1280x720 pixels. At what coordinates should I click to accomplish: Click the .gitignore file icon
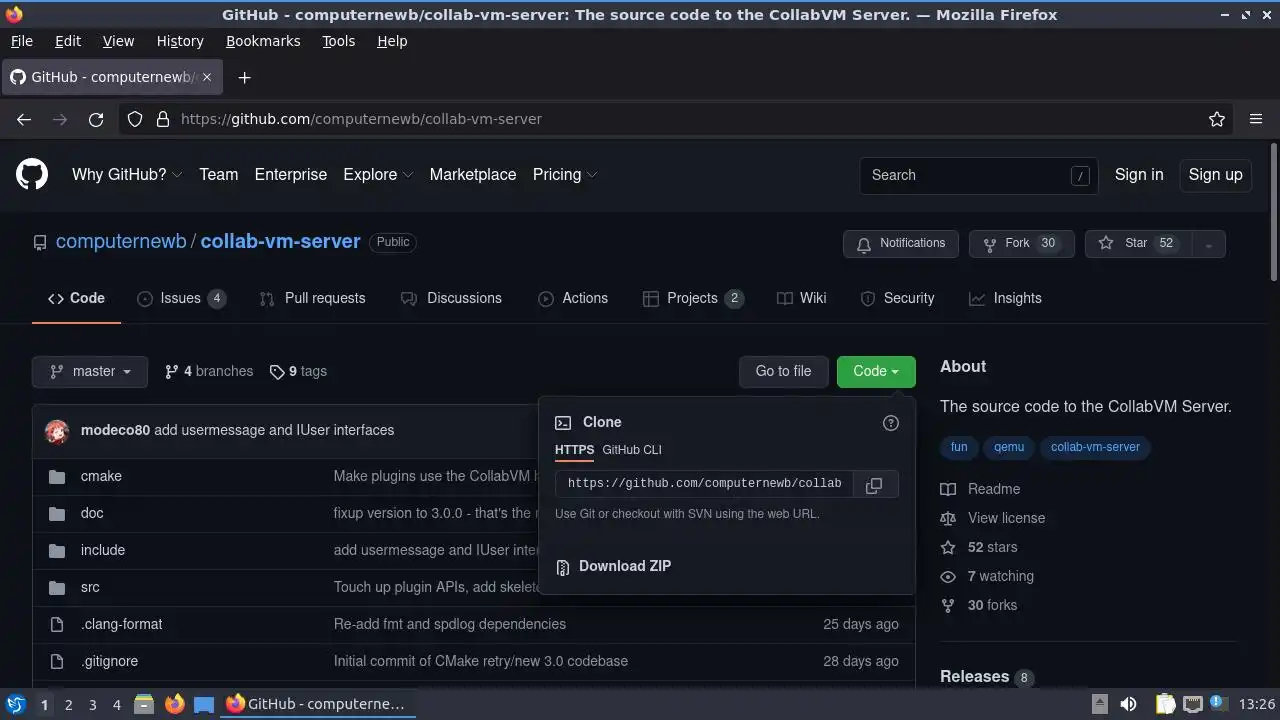[57, 662]
